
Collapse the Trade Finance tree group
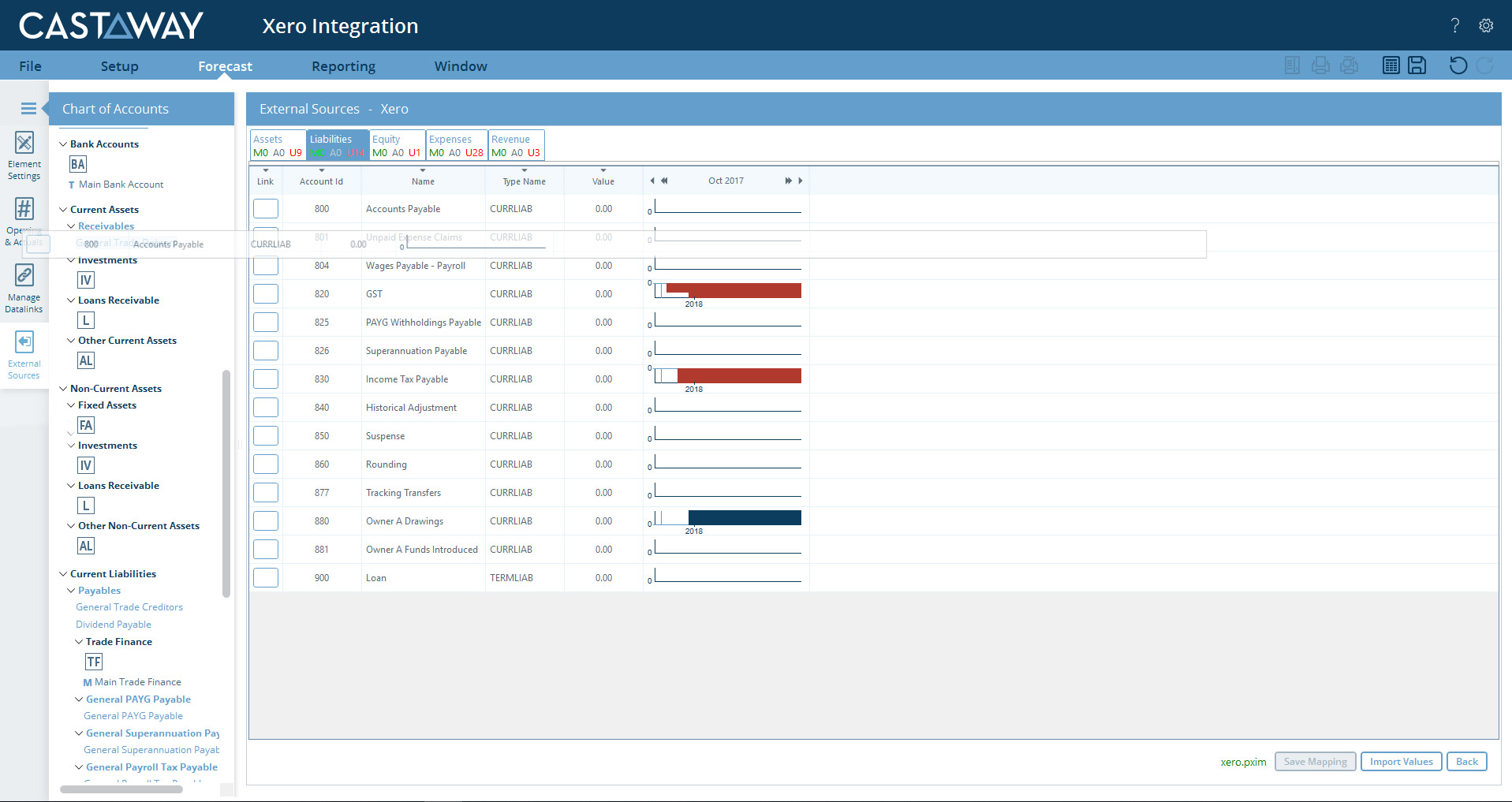(79, 642)
